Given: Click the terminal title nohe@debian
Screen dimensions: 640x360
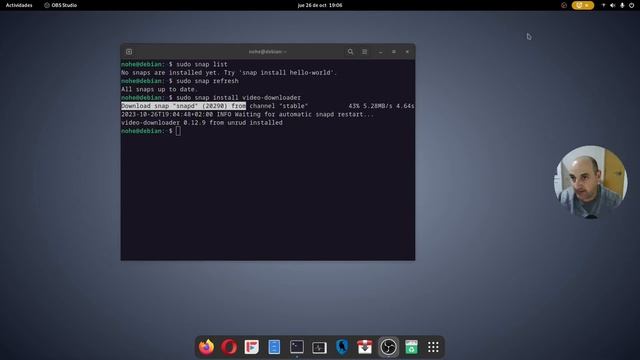Looking at the screenshot, I should coord(267,52).
